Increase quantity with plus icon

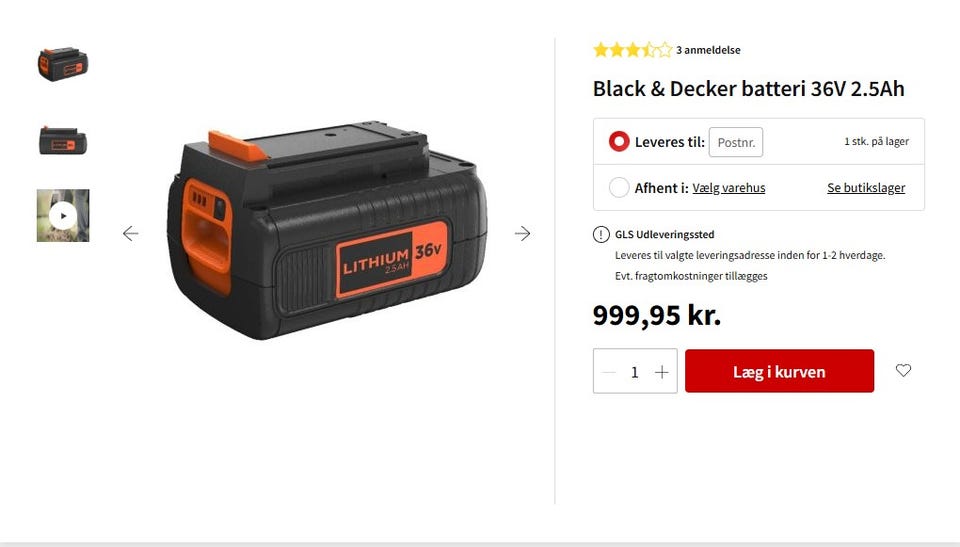tap(662, 372)
